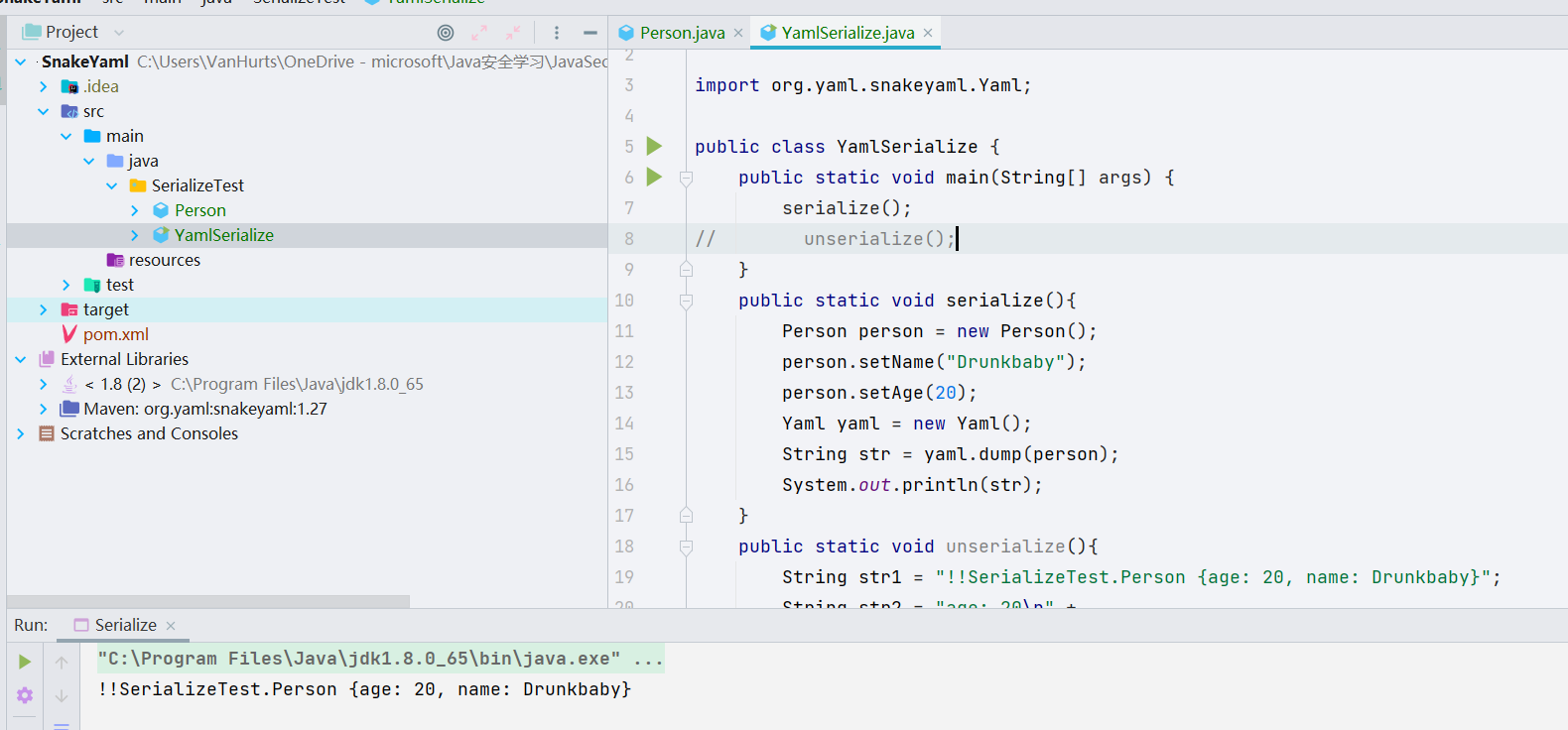
Task: Rerun Serialize with the green play button
Action: (25, 662)
